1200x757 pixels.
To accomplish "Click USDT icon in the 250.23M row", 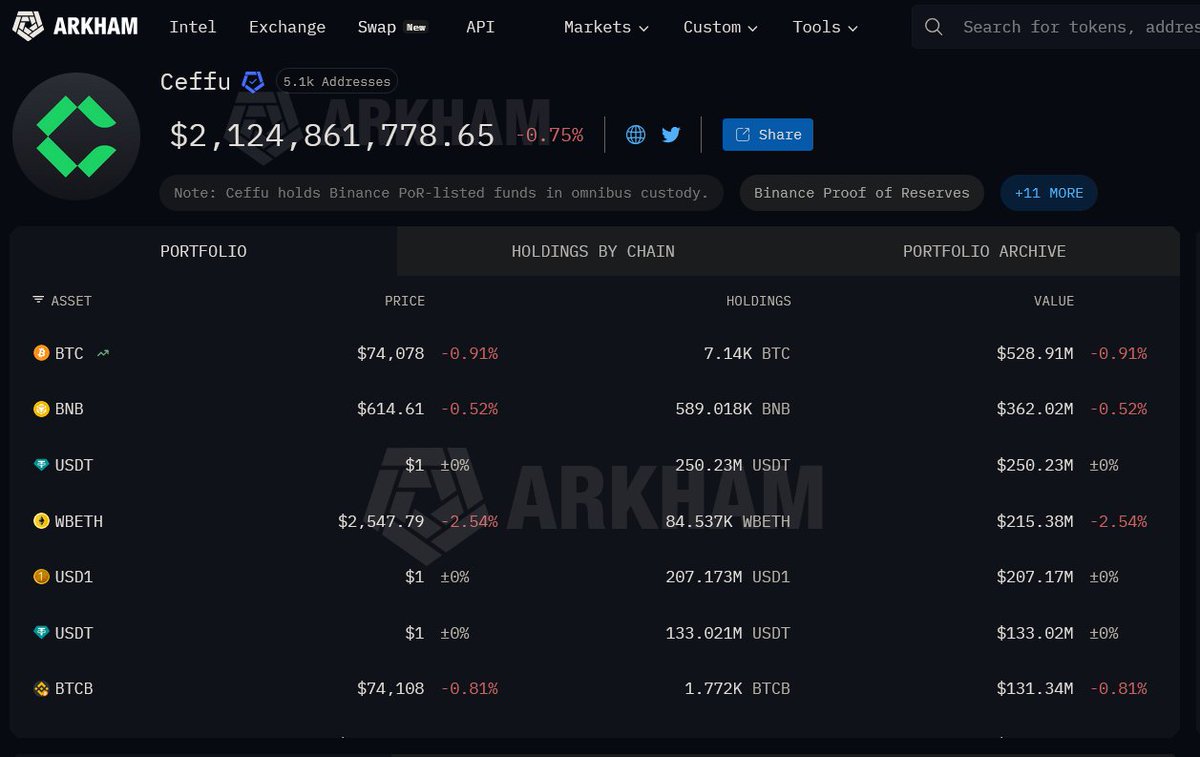I will click(x=41, y=465).
